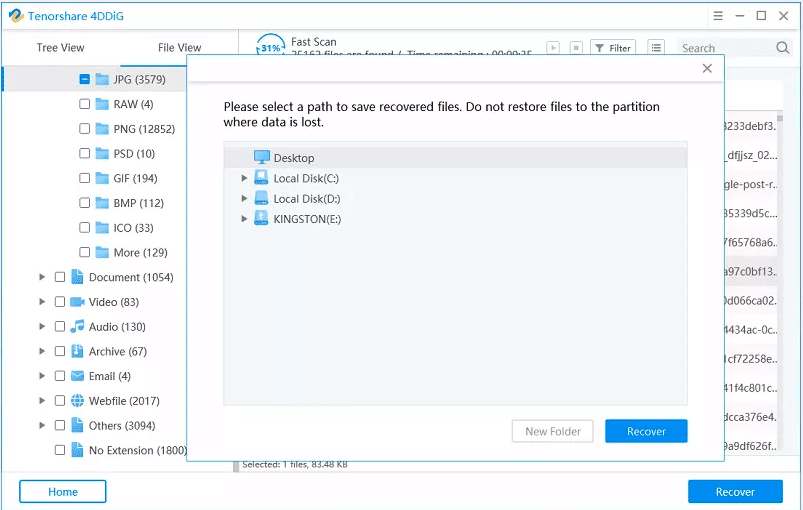Click the PSD folder icon
The height and width of the screenshot is (510, 803).
(x=102, y=153)
